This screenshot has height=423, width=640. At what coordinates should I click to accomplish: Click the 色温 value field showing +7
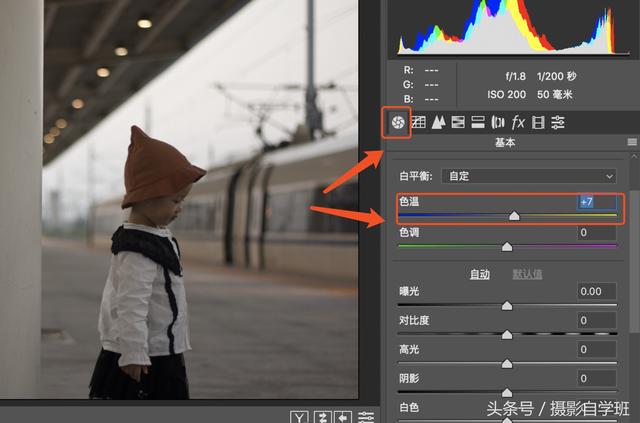(x=597, y=202)
